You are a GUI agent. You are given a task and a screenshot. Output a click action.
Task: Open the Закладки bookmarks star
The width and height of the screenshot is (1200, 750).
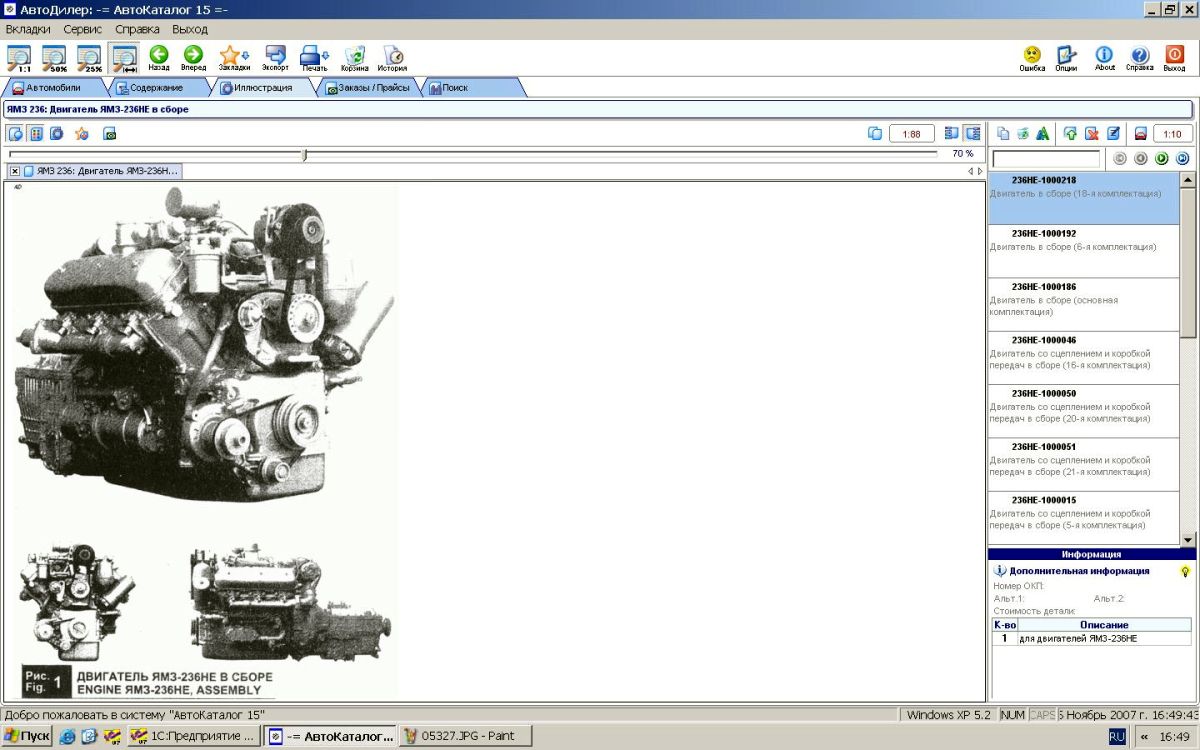234,58
